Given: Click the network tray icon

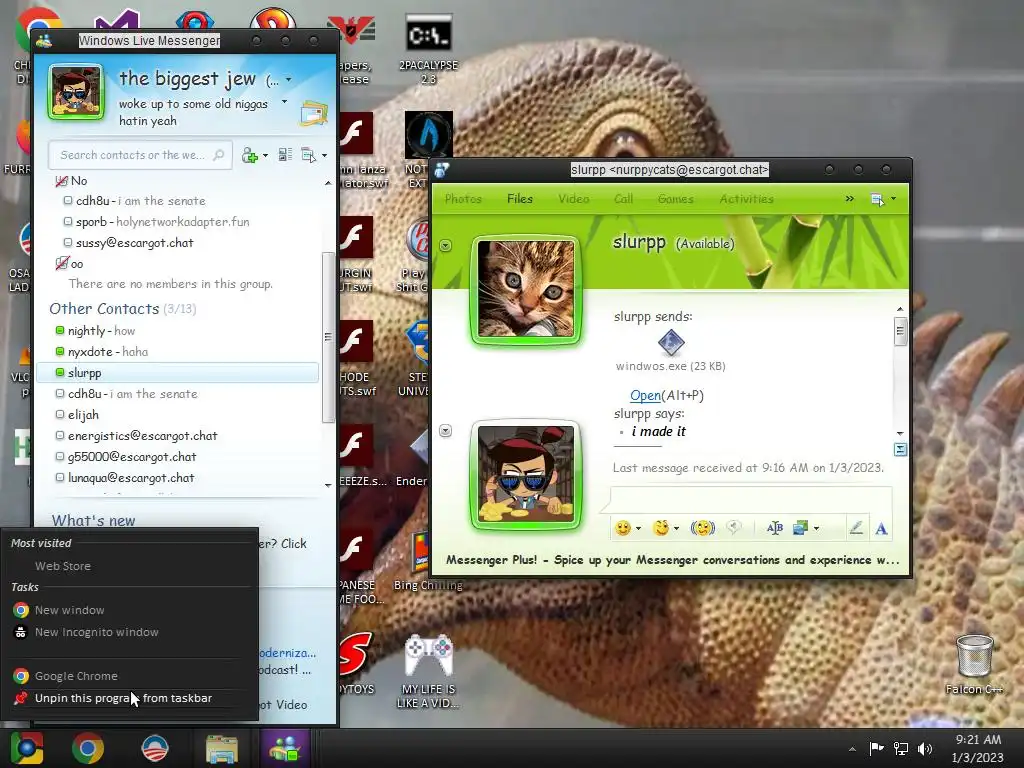Looking at the screenshot, I should click(901, 749).
